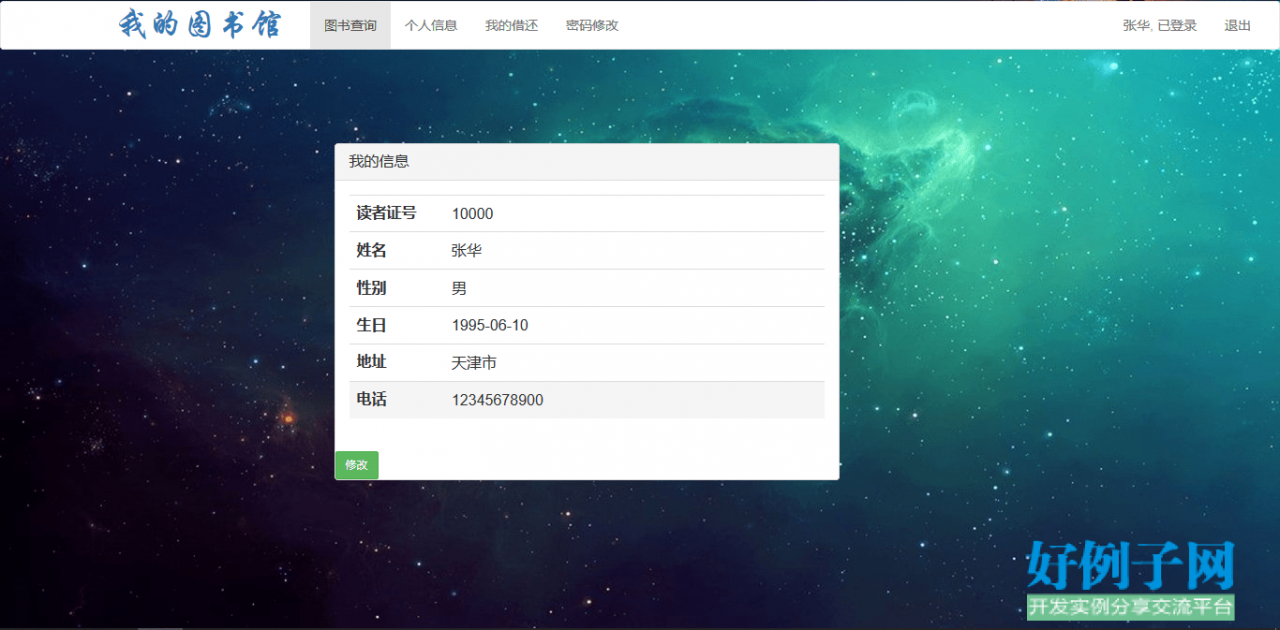Screen dimensions: 1280x630
Task: Select the gender value 男
Action: point(459,288)
